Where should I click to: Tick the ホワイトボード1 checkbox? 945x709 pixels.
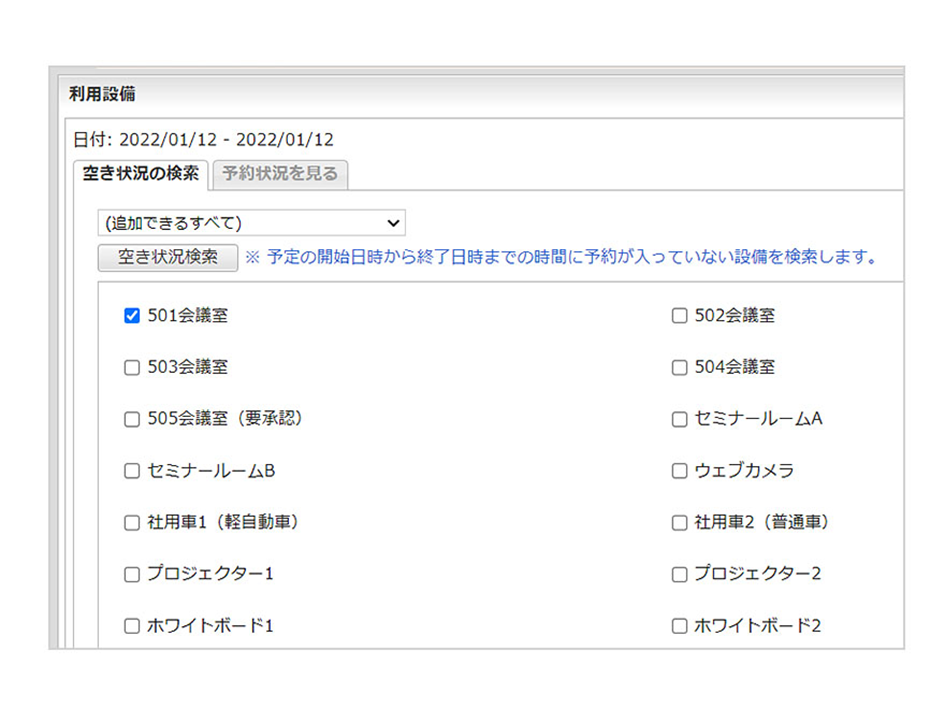tap(131, 626)
